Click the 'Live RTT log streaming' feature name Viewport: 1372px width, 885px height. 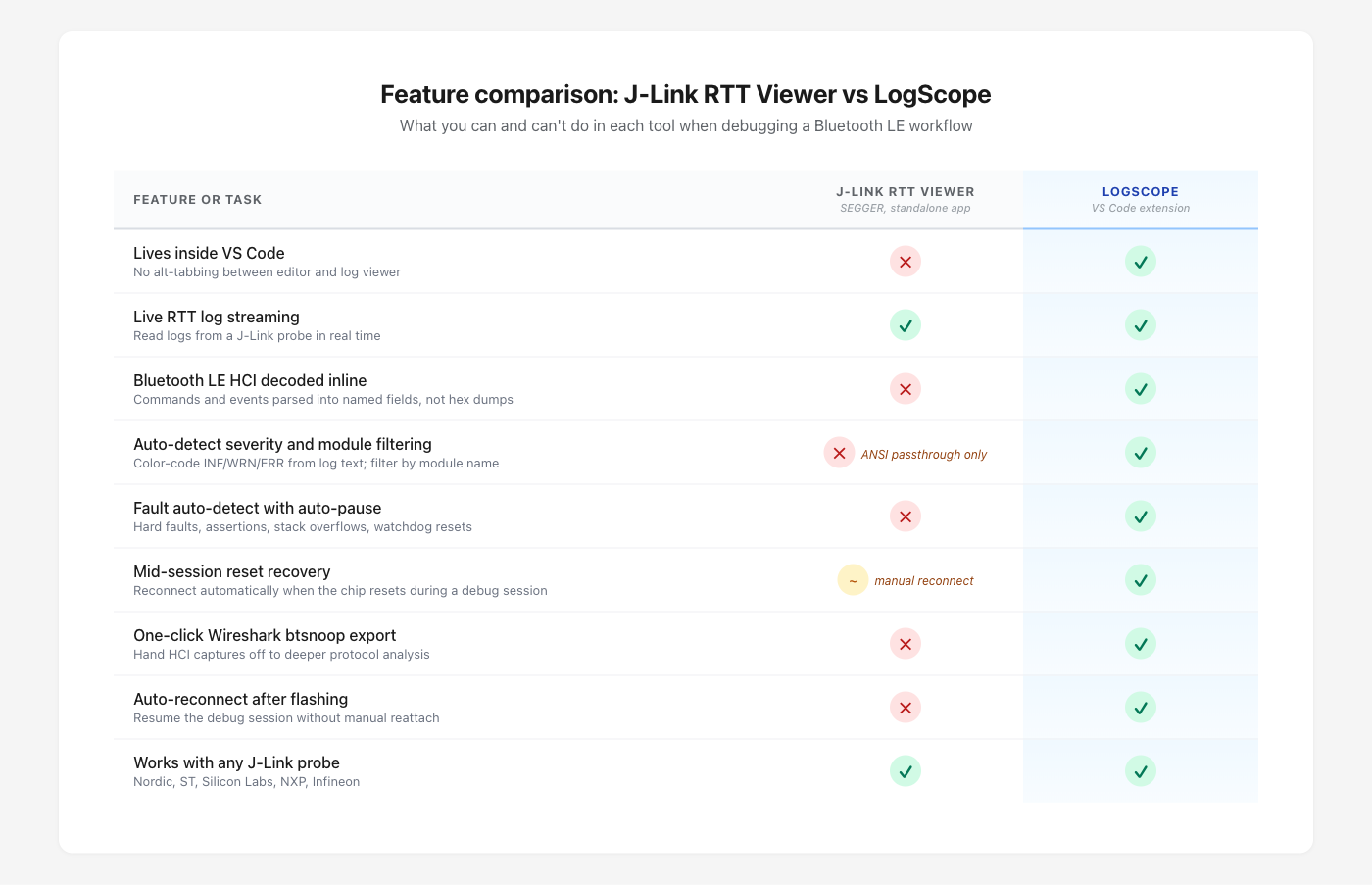217,317
